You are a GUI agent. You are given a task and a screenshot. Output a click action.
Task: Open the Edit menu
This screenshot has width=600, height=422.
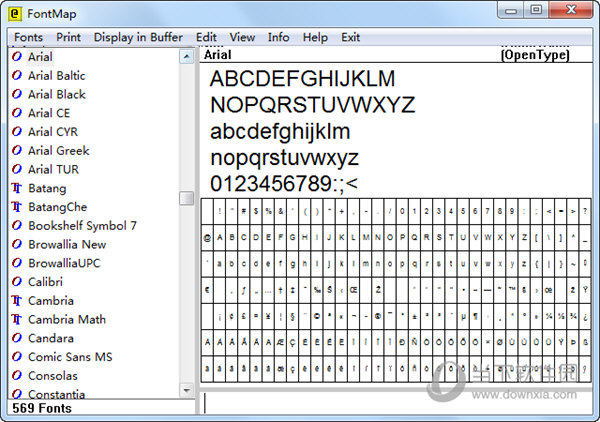(x=206, y=37)
